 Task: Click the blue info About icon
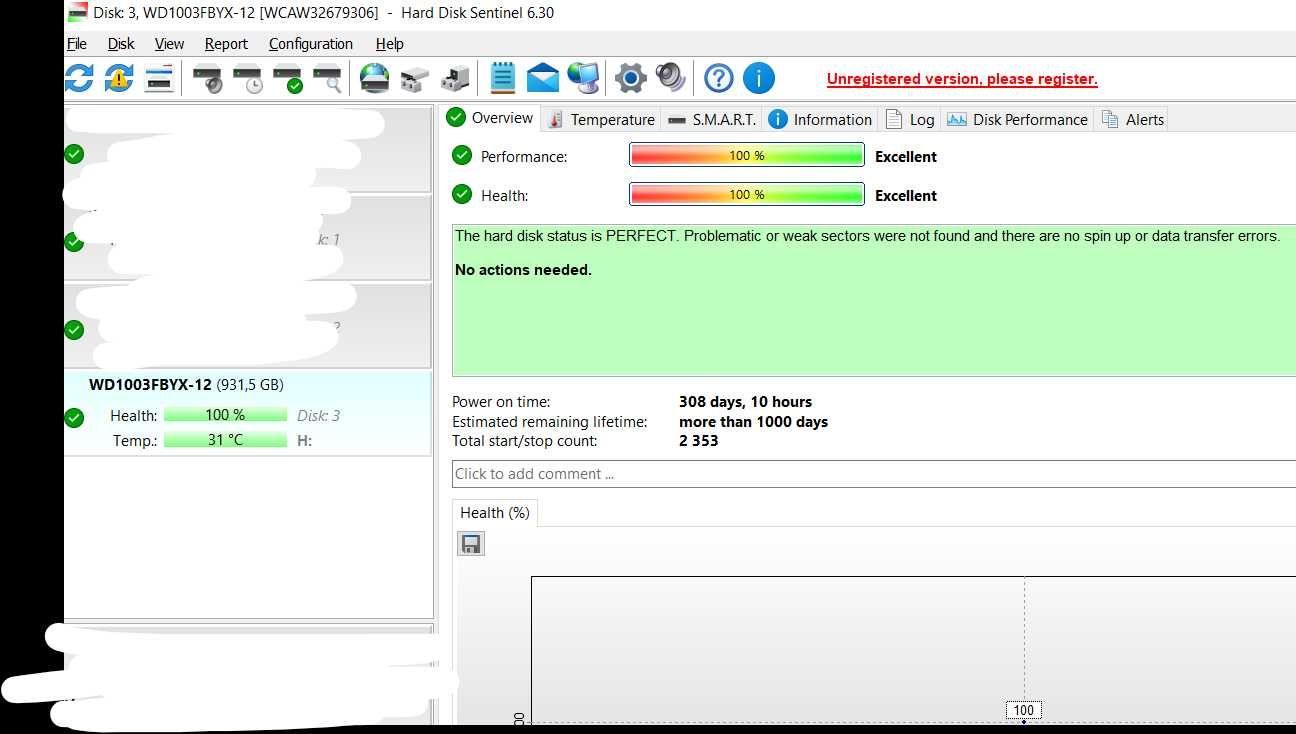pyautogui.click(x=759, y=78)
